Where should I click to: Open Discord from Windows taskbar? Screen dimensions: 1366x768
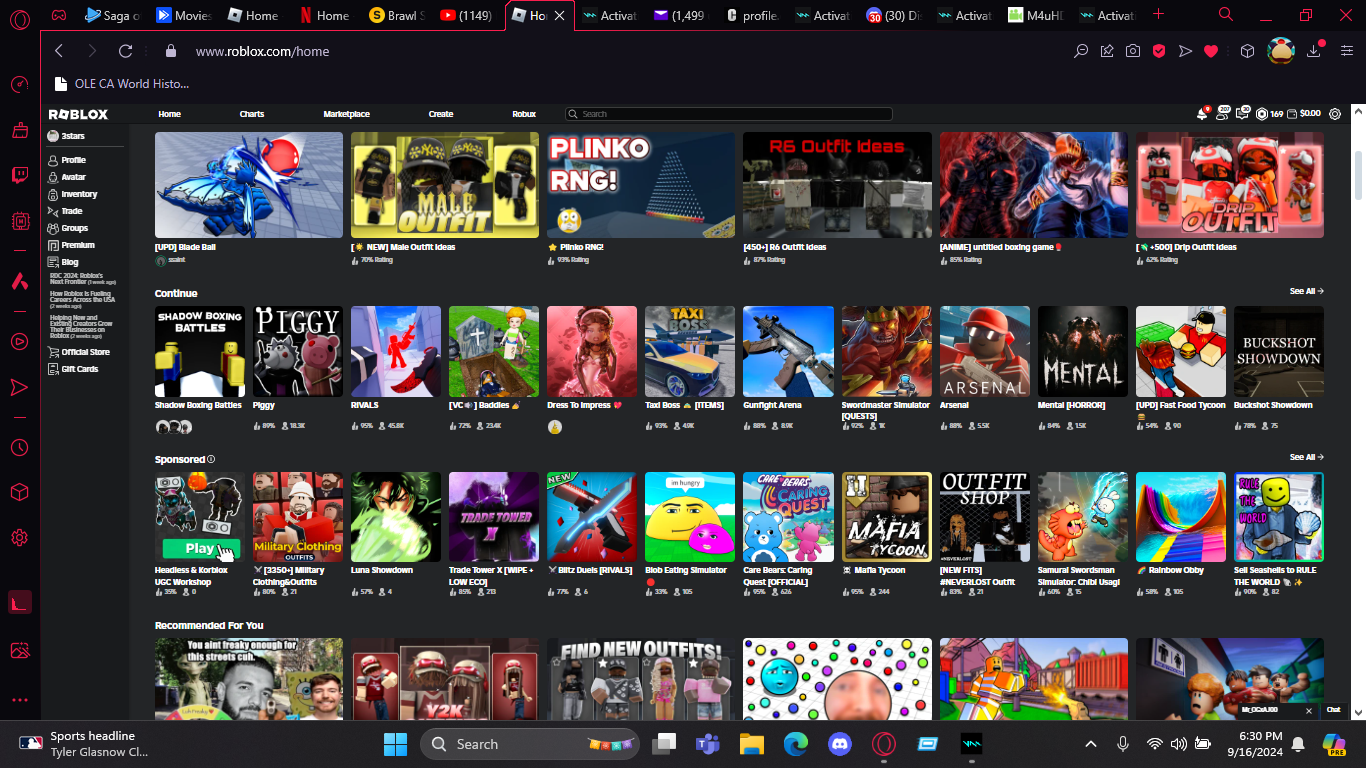pos(839,744)
